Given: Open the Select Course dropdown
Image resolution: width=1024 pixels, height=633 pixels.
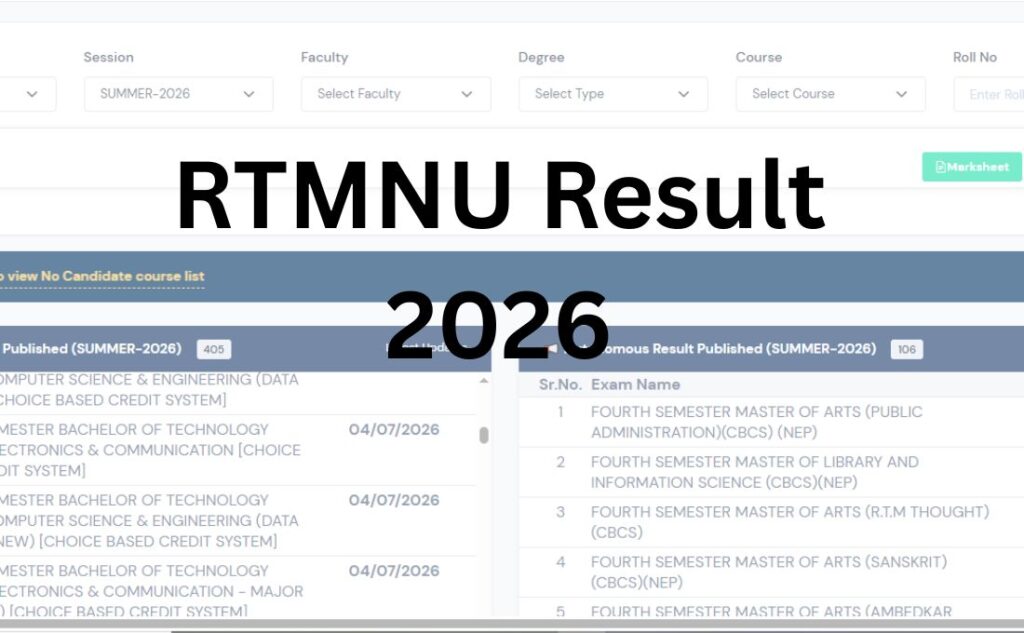Looking at the screenshot, I should pos(830,94).
